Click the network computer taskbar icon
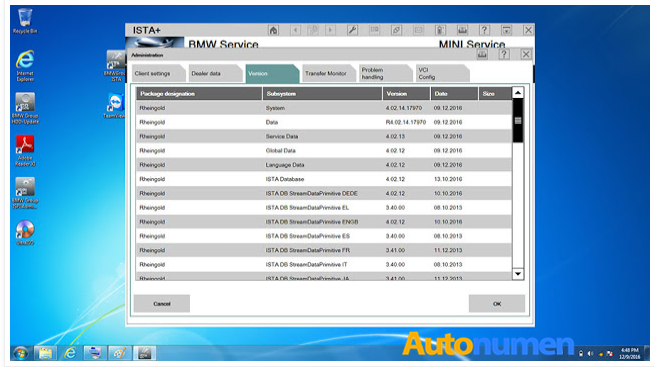This screenshot has height=367, width=654. [95, 353]
